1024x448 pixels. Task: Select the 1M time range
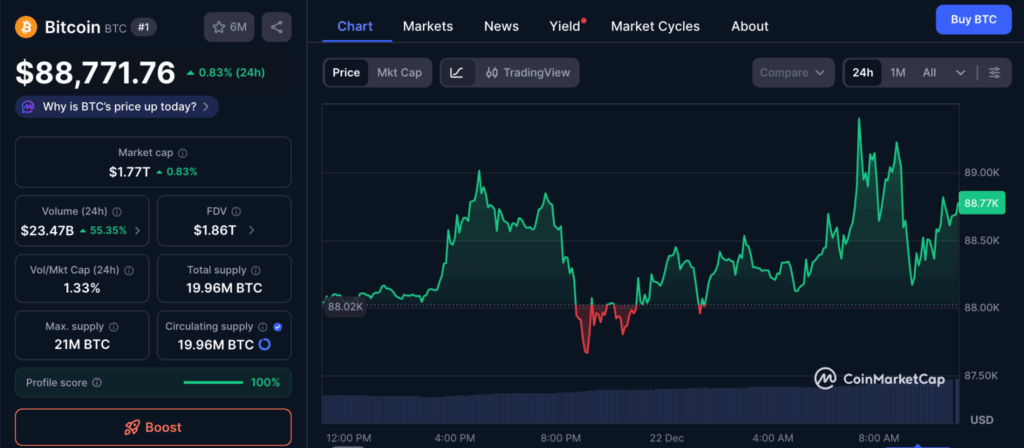898,73
